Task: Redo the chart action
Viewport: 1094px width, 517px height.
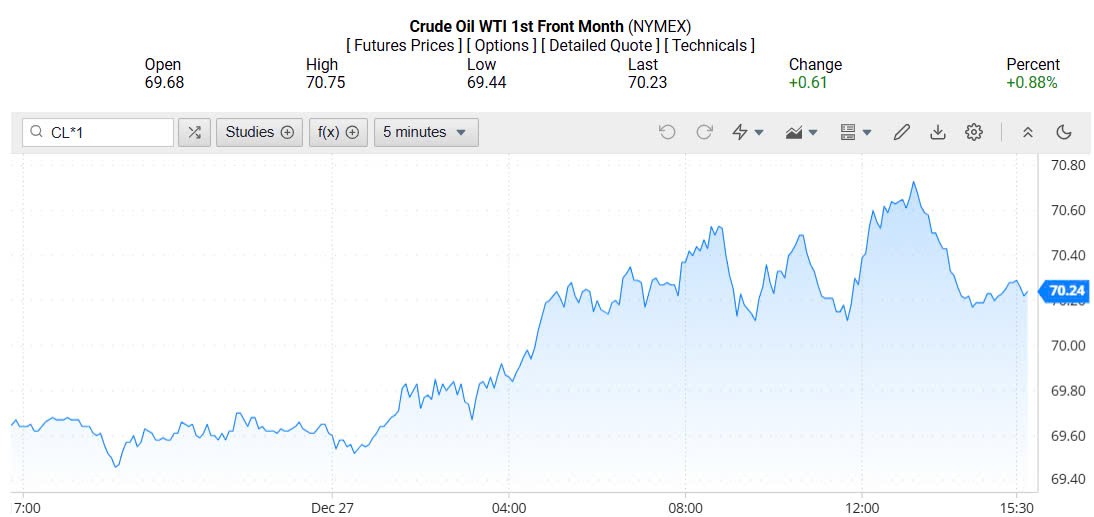Action: pyautogui.click(x=704, y=132)
